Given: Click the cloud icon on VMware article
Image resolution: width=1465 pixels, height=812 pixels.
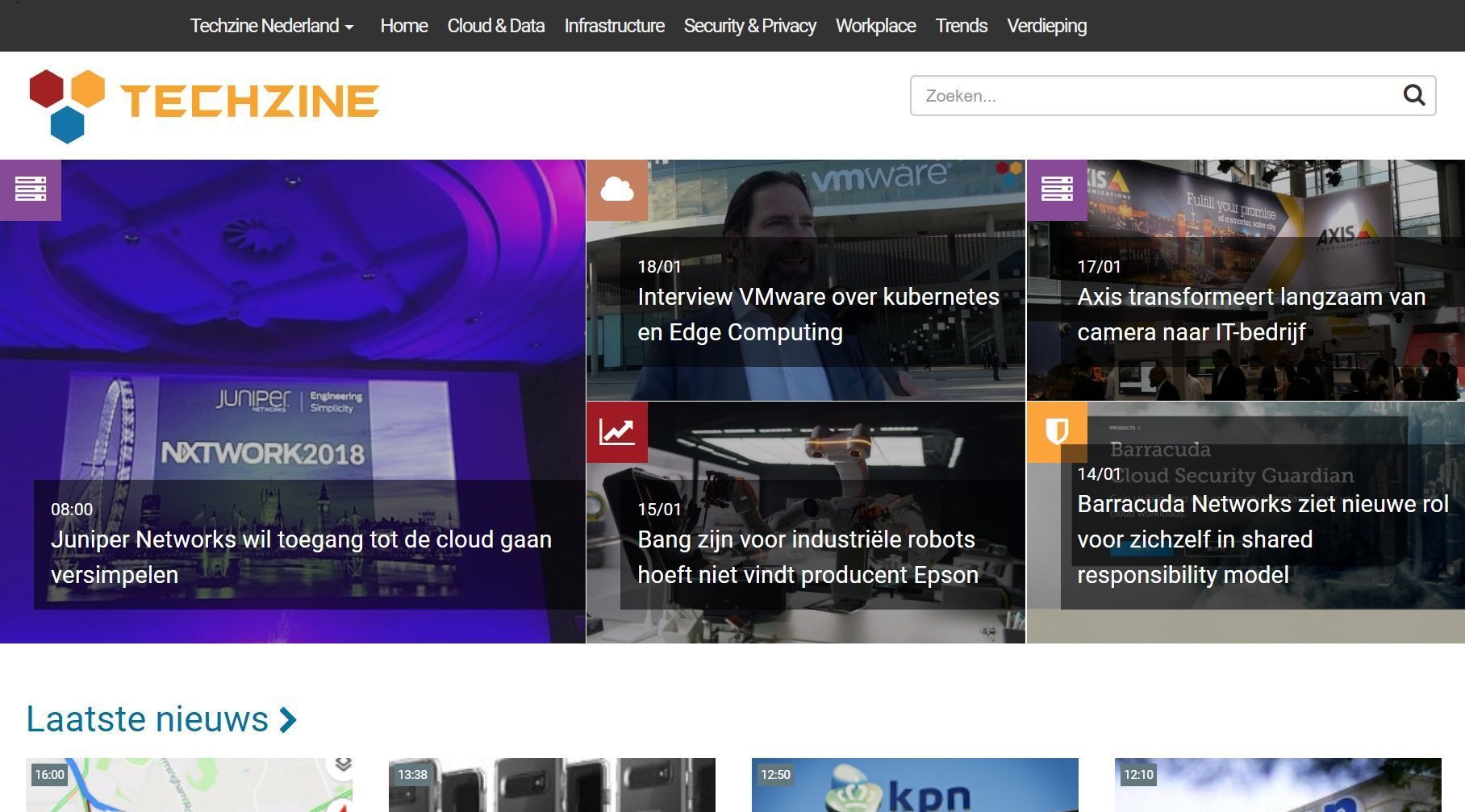Looking at the screenshot, I should [x=617, y=189].
